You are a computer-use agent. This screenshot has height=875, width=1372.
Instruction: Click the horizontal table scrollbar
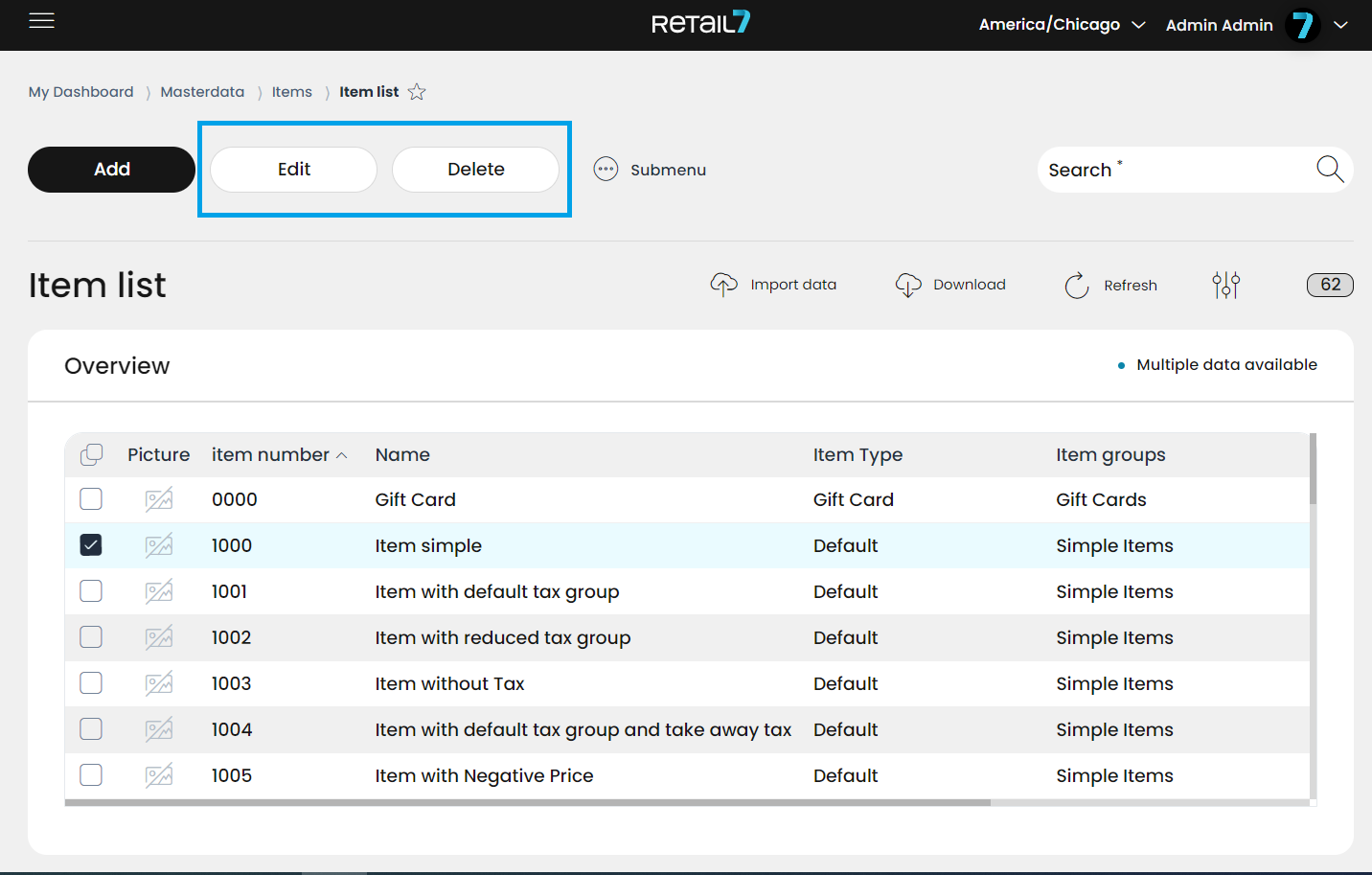527,803
